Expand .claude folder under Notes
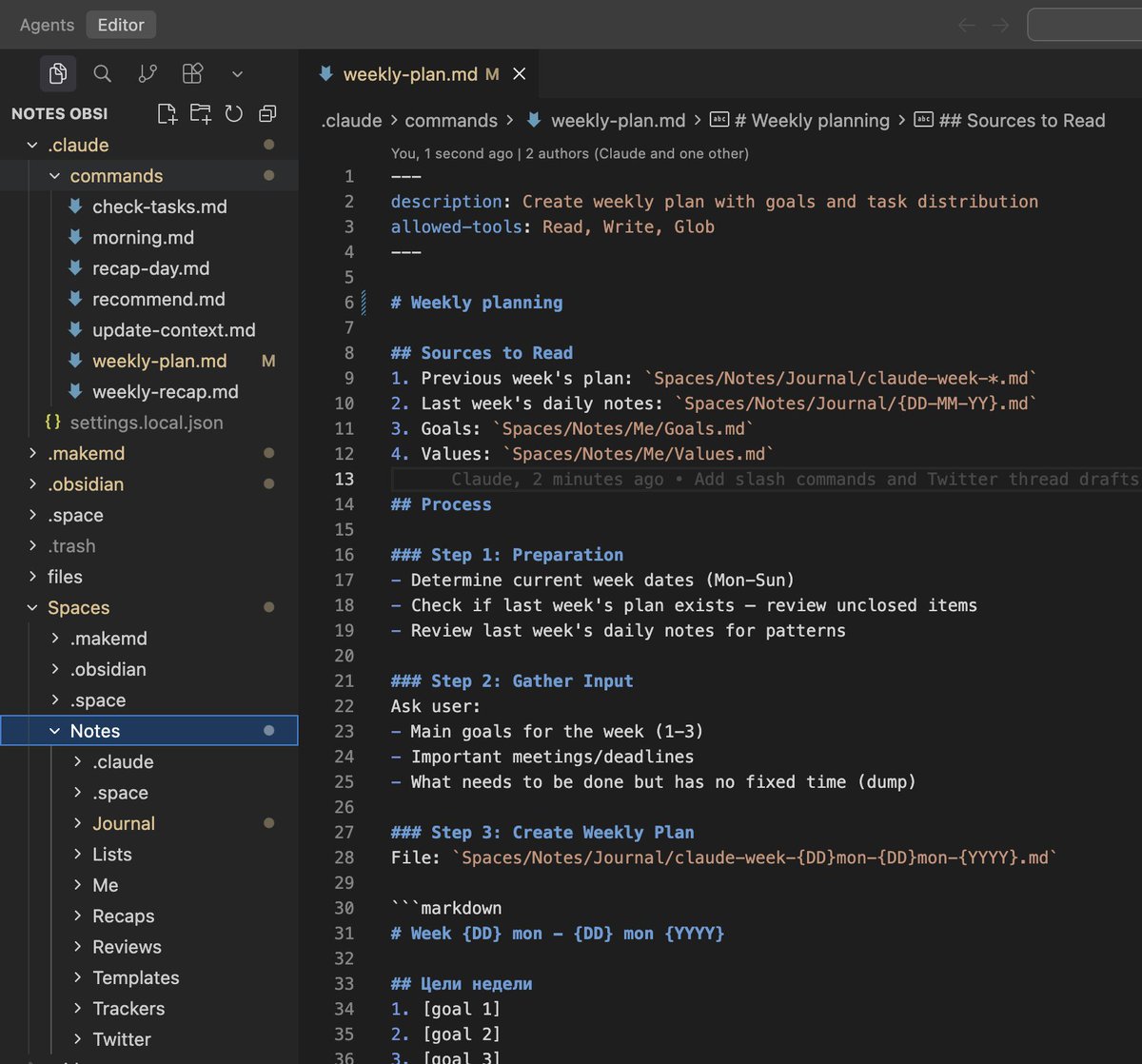 click(148, 761)
